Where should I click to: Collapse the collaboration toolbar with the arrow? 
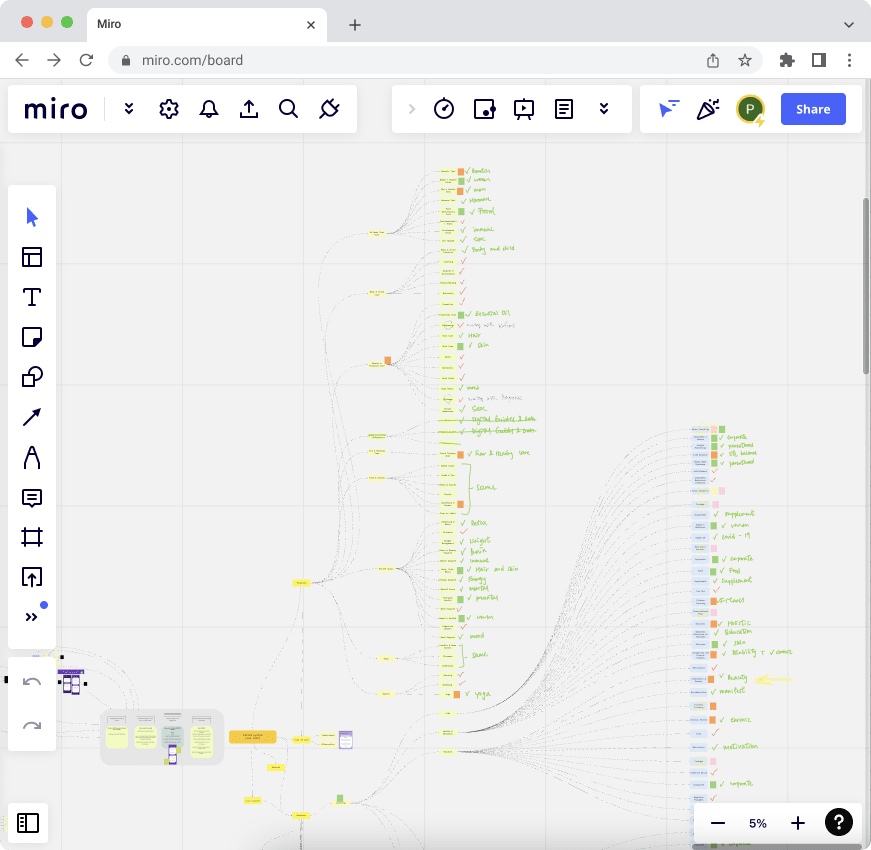click(x=412, y=109)
